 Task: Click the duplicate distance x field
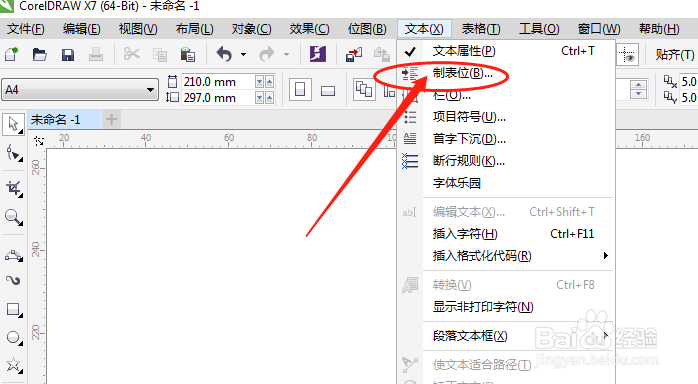(x=689, y=82)
